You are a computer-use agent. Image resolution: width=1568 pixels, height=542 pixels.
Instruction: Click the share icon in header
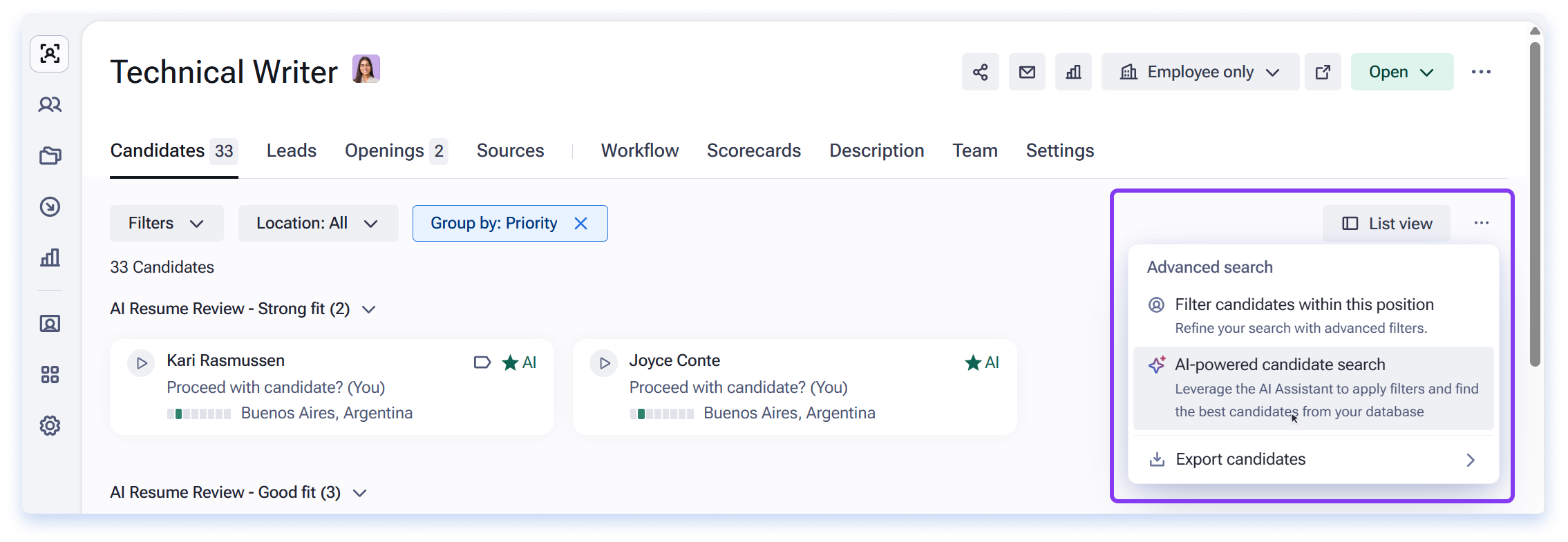980,72
